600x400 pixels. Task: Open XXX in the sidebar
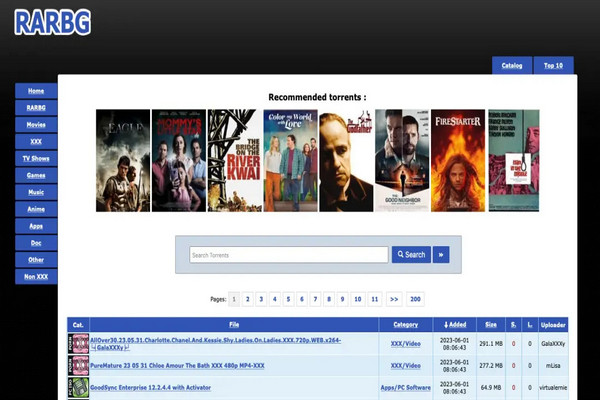(36, 141)
